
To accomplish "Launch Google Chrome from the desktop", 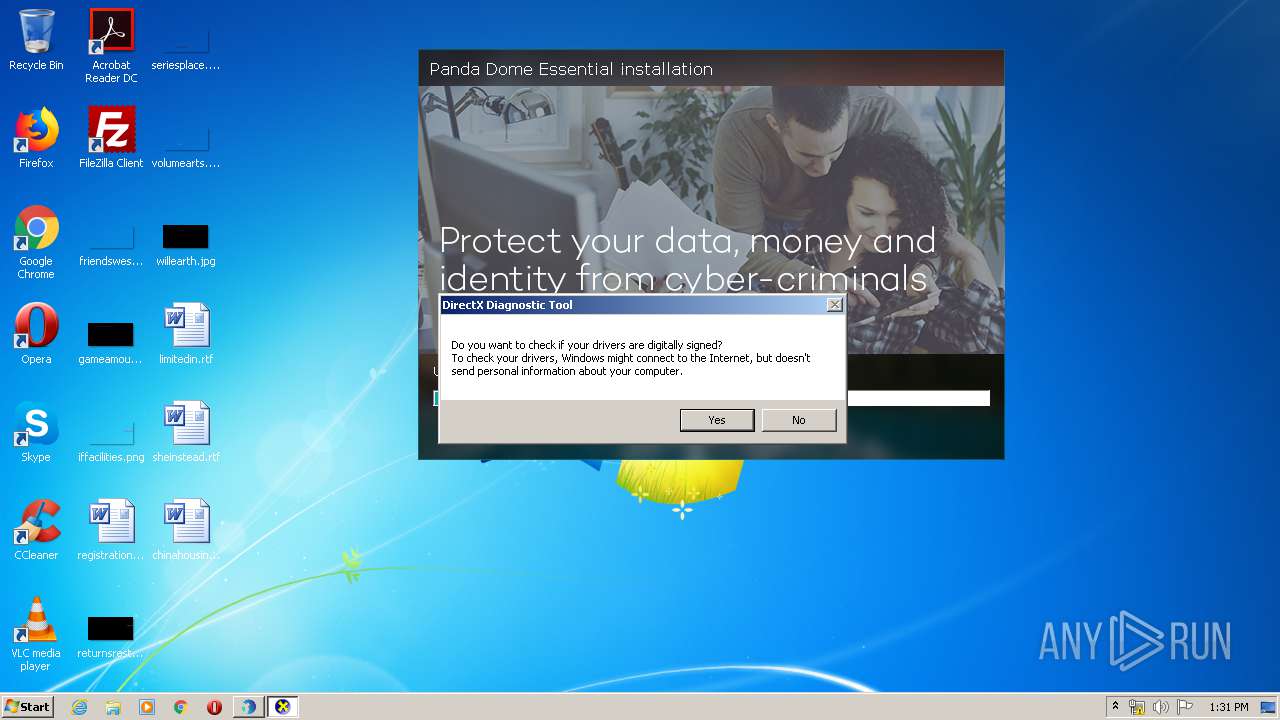I will coord(36,242).
